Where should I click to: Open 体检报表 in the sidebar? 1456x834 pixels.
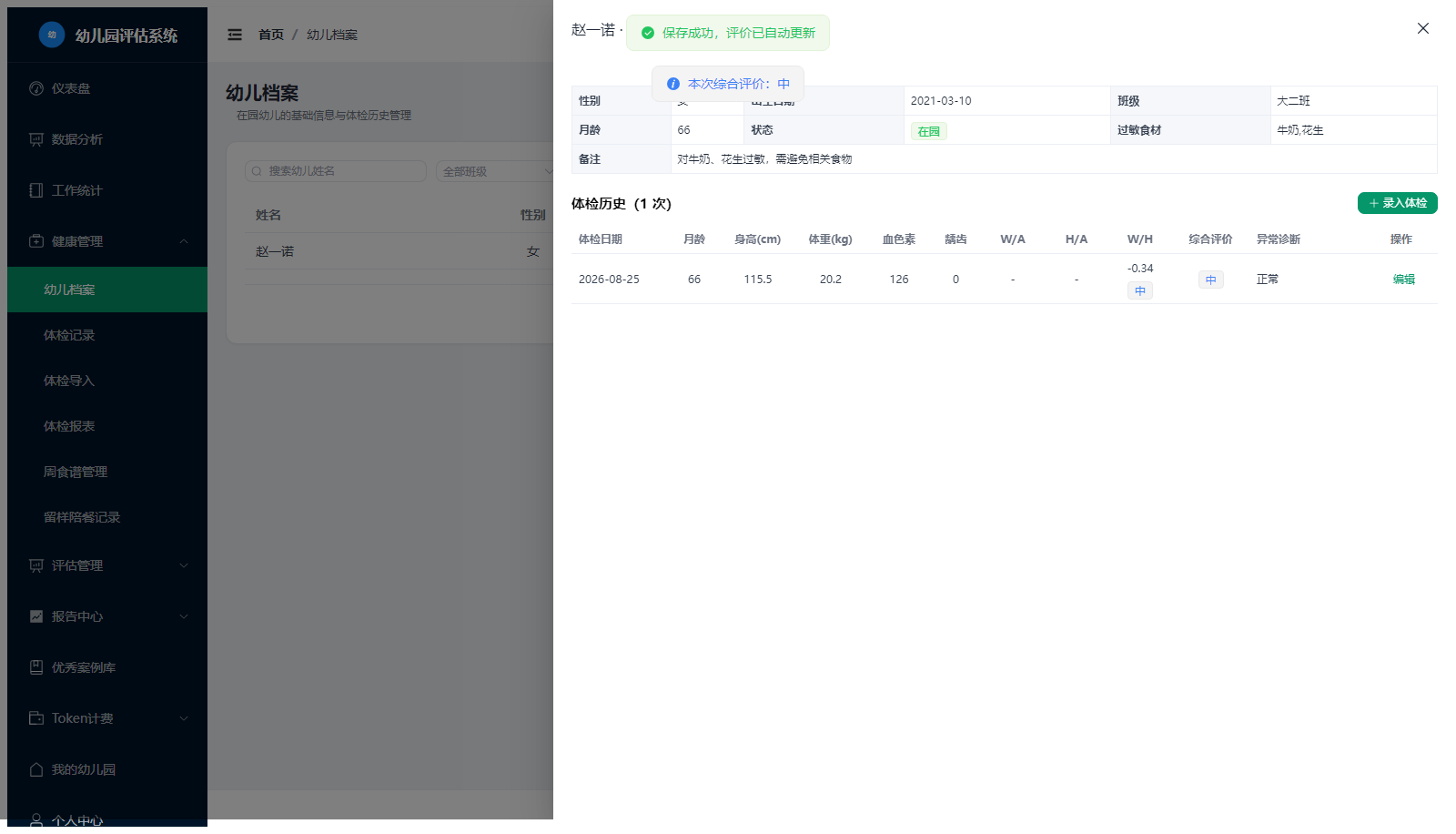[x=107, y=426]
